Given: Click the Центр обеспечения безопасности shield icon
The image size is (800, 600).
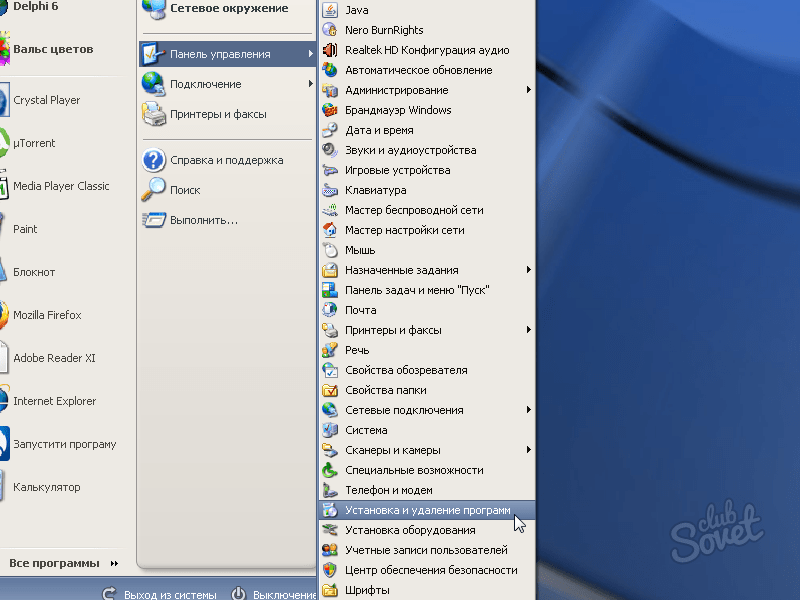Looking at the screenshot, I should [330, 570].
